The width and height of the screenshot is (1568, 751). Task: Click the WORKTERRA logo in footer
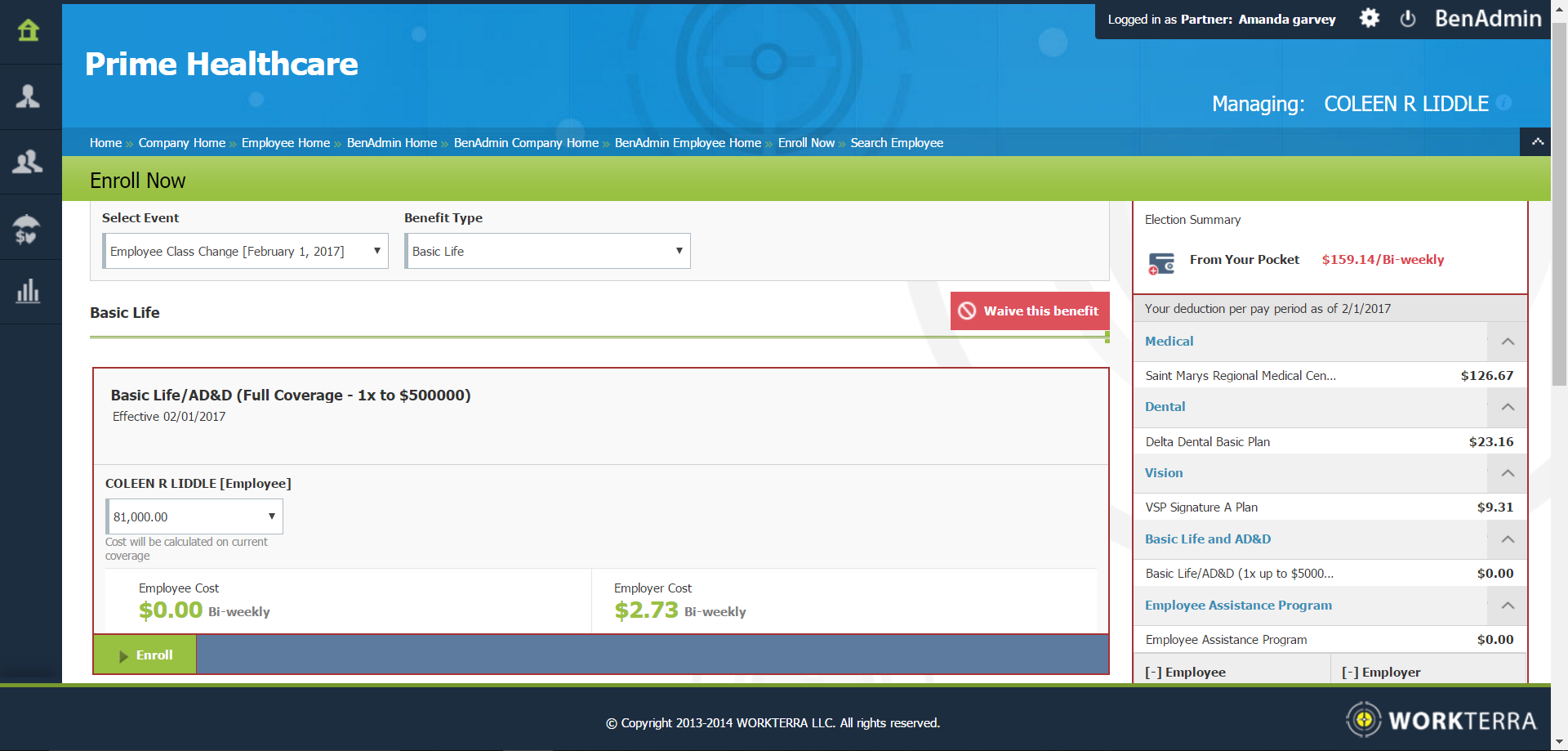point(1441,720)
